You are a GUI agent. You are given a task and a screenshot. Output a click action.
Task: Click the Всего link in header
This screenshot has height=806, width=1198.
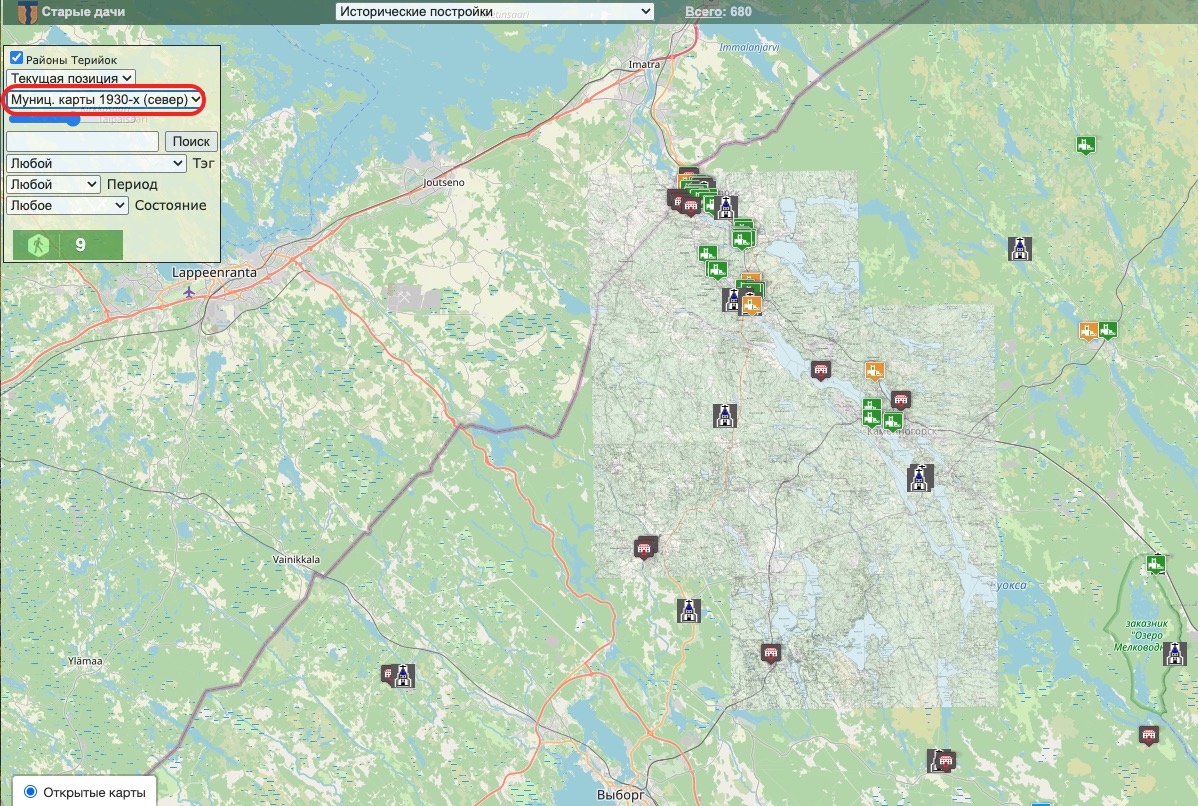[704, 12]
